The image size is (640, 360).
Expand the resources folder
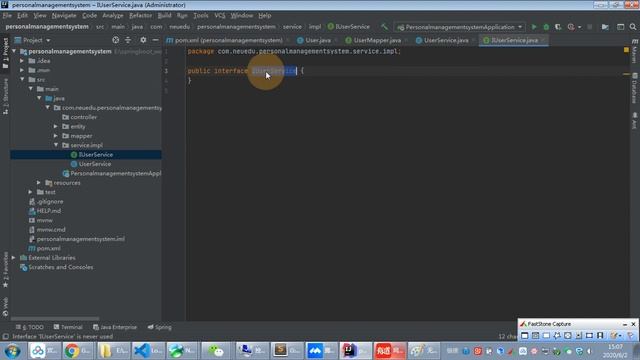pos(39,183)
